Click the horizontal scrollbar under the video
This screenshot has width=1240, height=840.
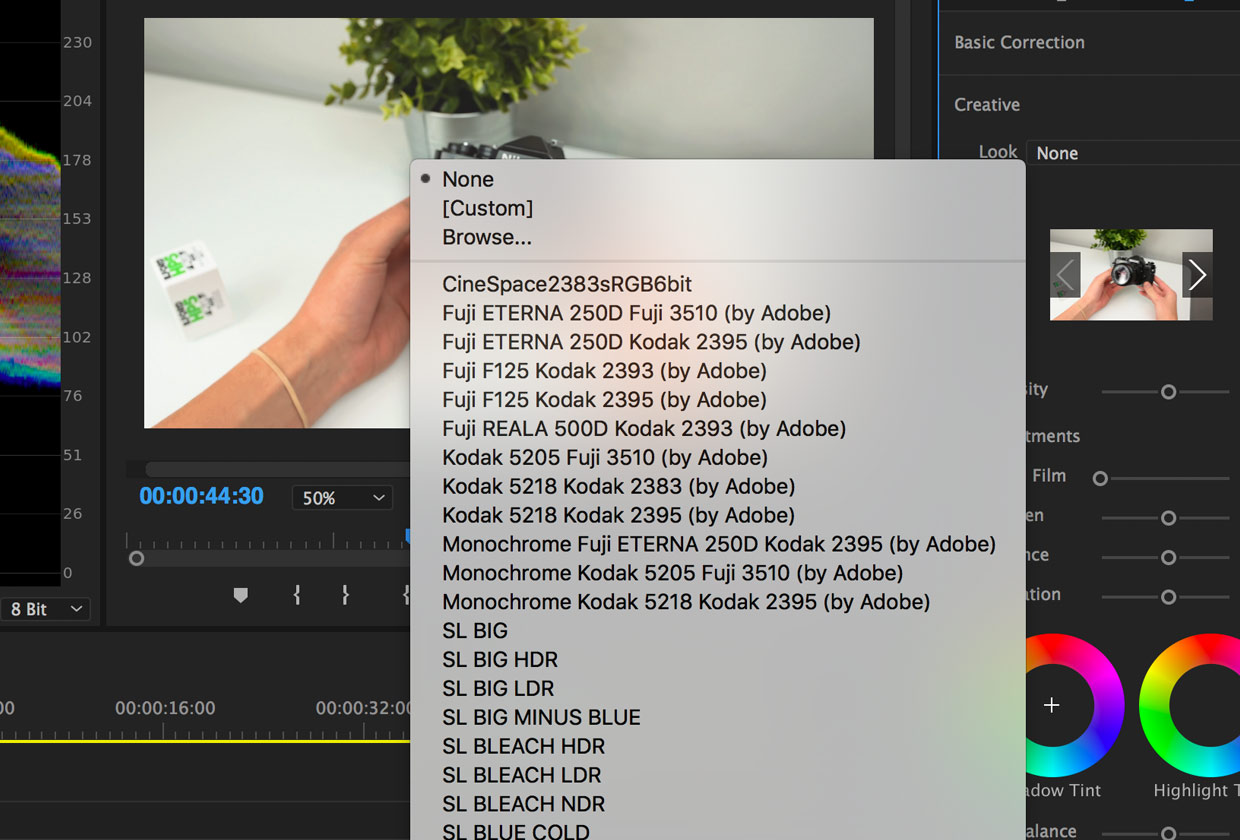(x=278, y=469)
